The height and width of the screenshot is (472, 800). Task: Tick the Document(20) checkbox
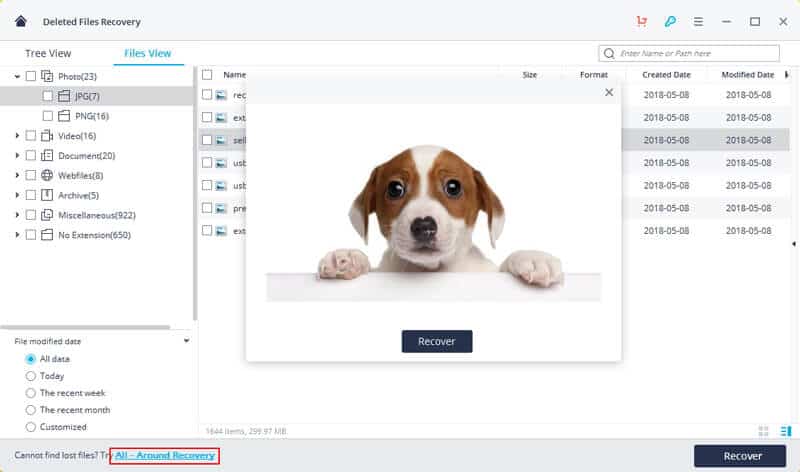[31, 156]
